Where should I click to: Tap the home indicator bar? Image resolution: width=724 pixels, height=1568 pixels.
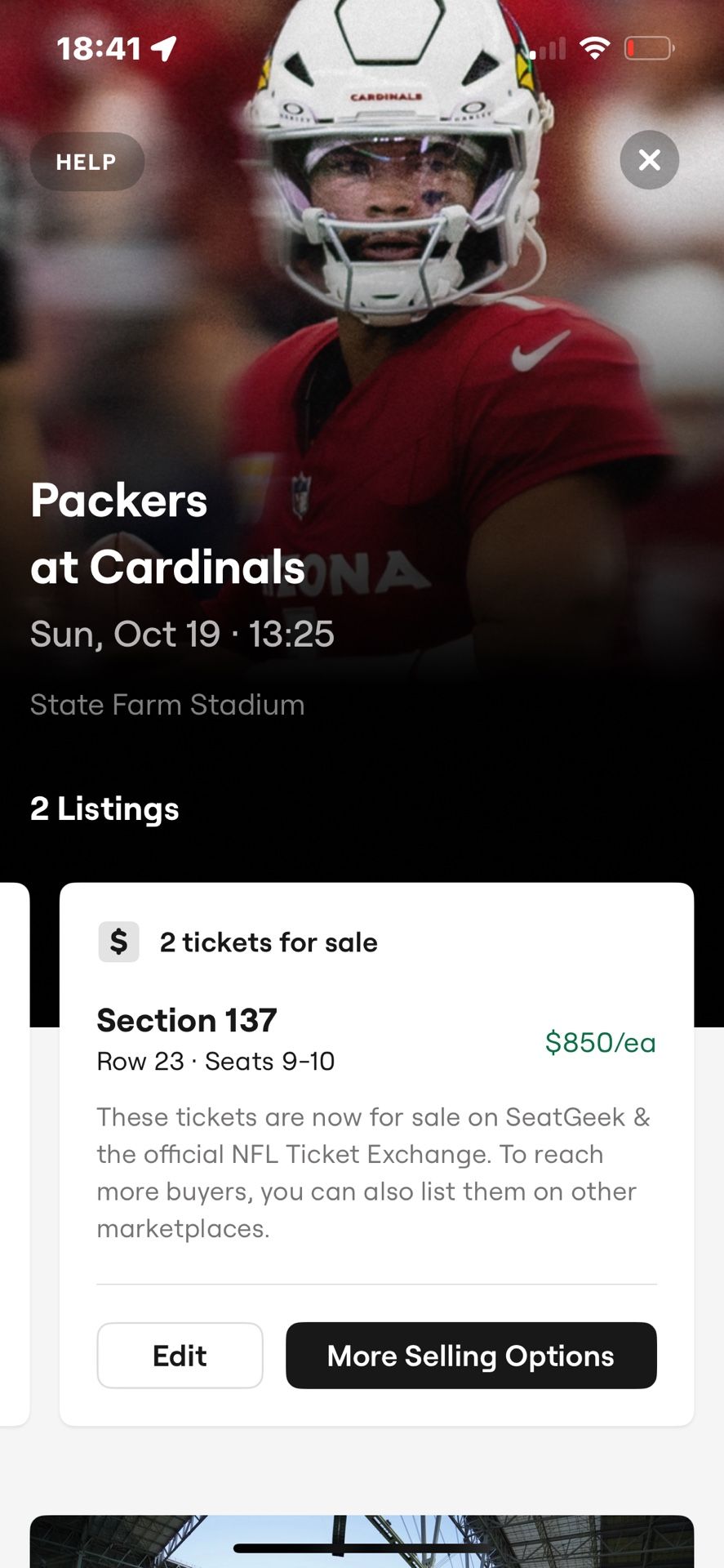362,1548
